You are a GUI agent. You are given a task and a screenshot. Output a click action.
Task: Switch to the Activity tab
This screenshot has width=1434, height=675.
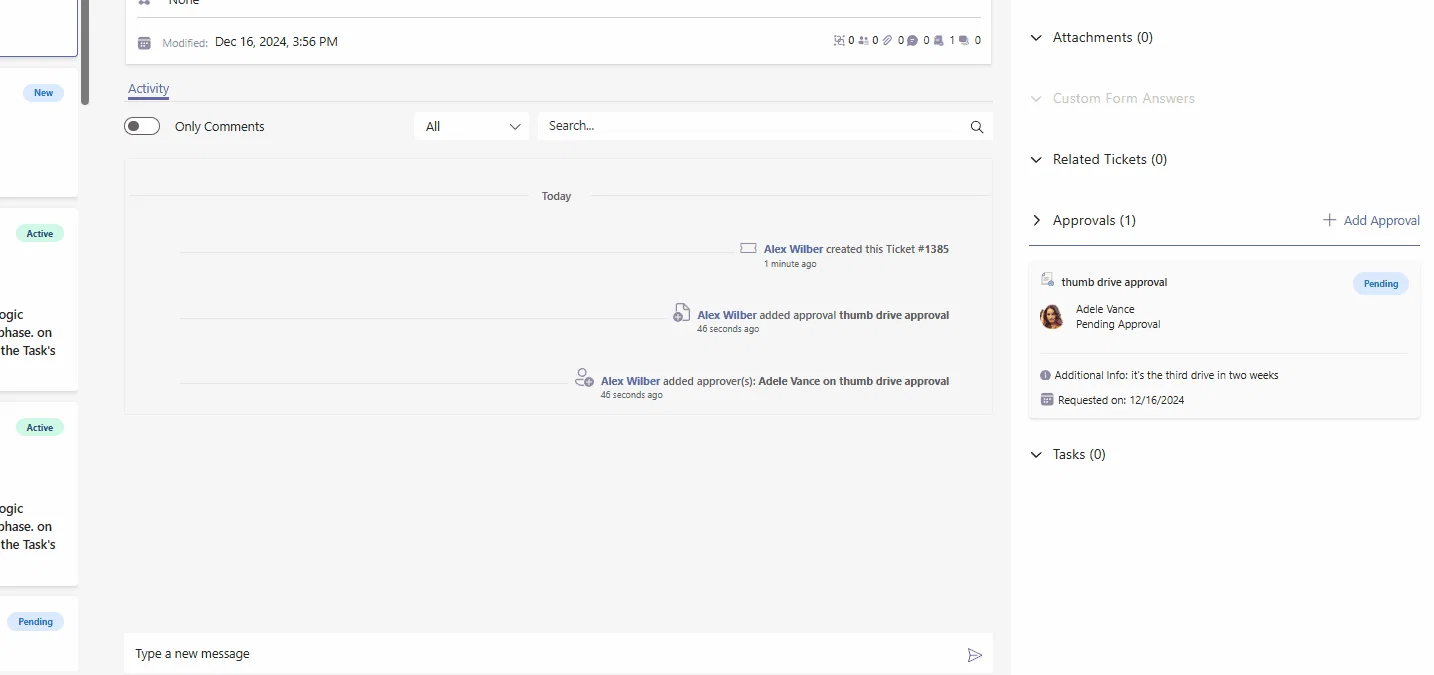point(148,89)
